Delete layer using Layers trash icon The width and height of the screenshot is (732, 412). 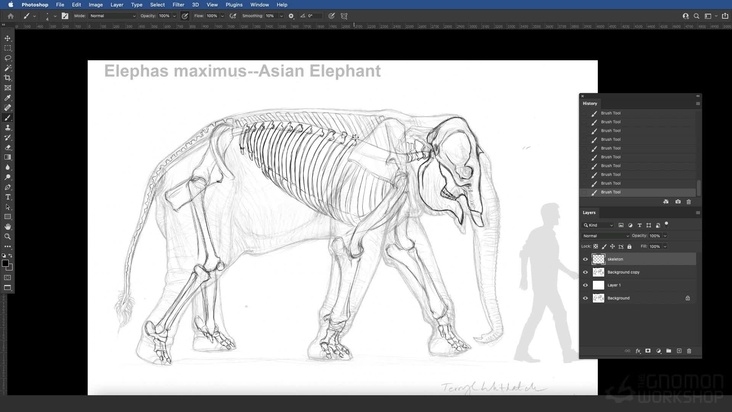tap(689, 351)
